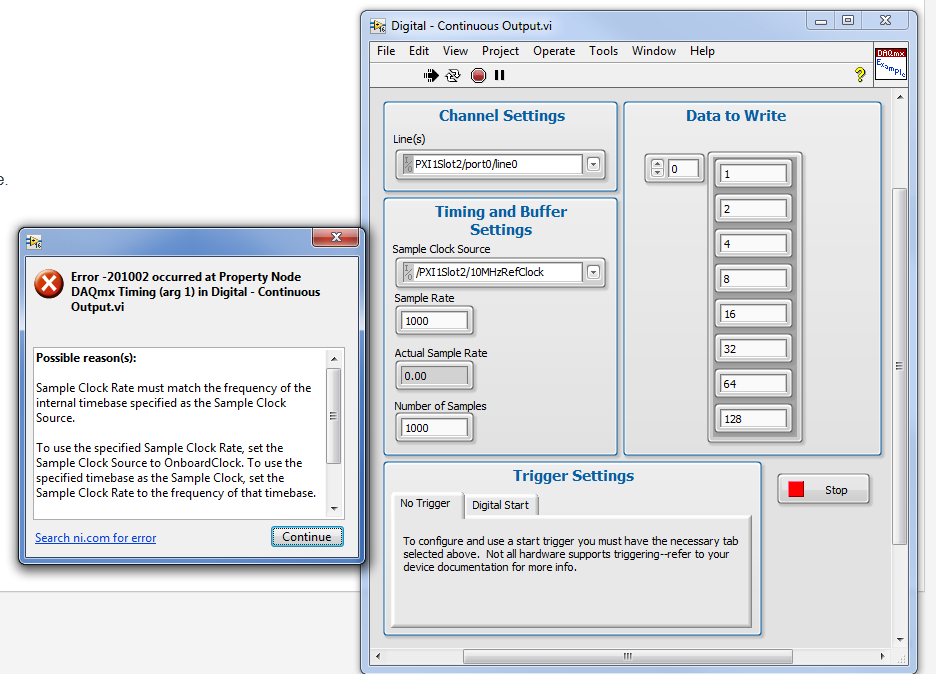Viewport: 936px width, 674px height.
Task: Click the Run arrow toolbar icon
Action: pos(431,75)
